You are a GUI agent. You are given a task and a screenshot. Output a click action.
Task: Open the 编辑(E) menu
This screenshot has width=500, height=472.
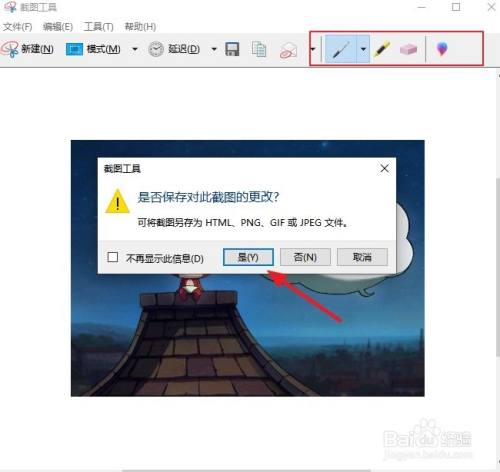coord(58,27)
